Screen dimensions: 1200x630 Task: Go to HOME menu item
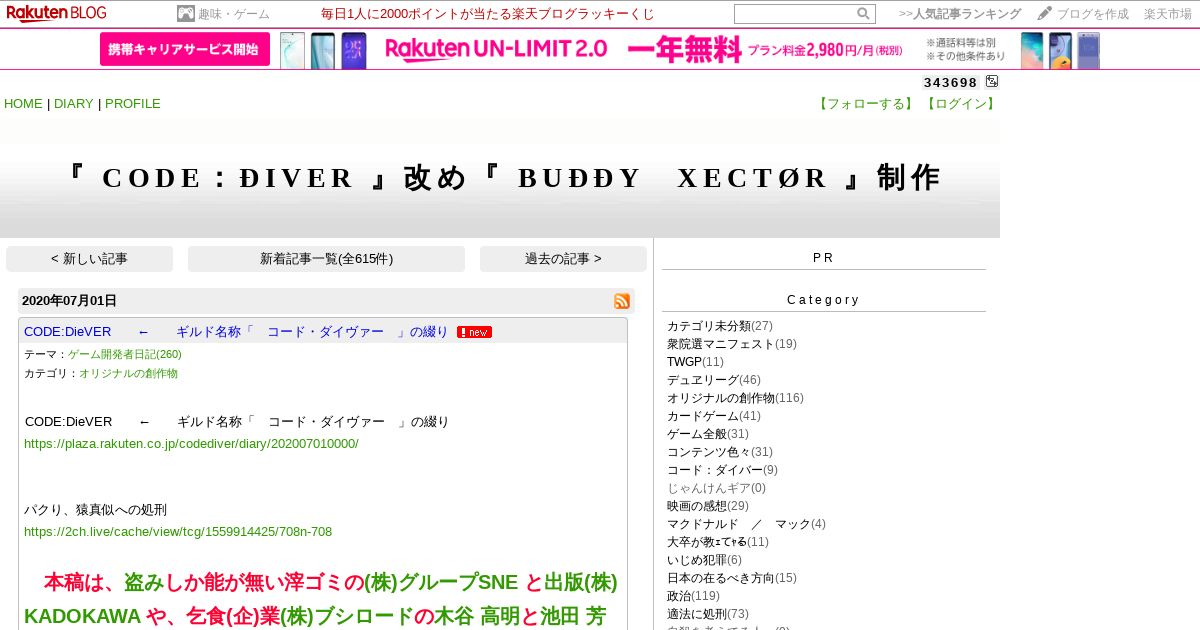pyautogui.click(x=23, y=104)
